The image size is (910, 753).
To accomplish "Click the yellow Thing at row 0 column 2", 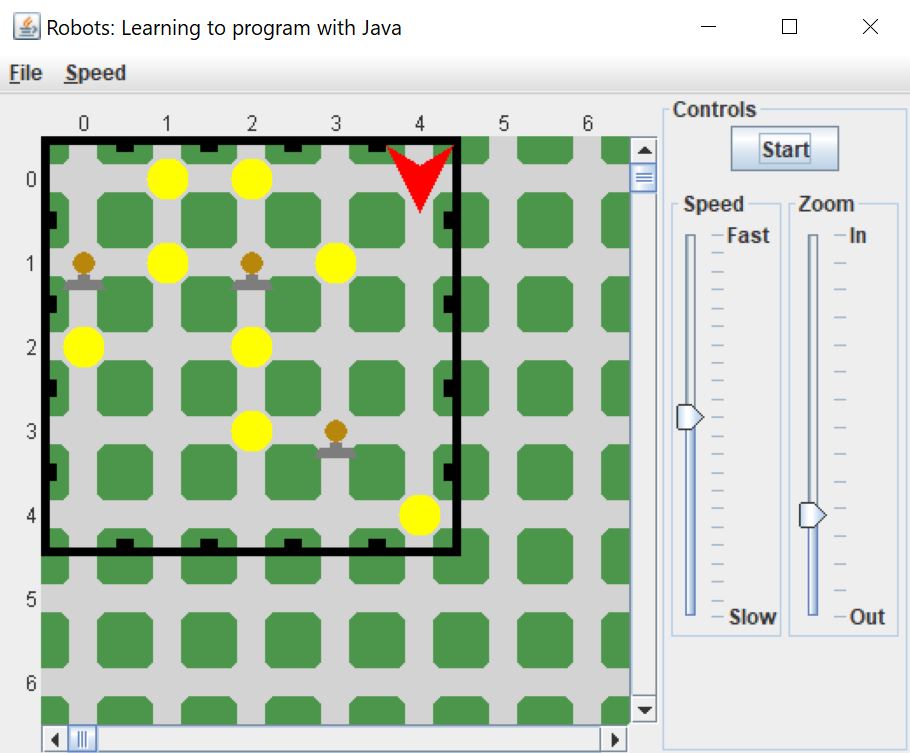I will (251, 179).
